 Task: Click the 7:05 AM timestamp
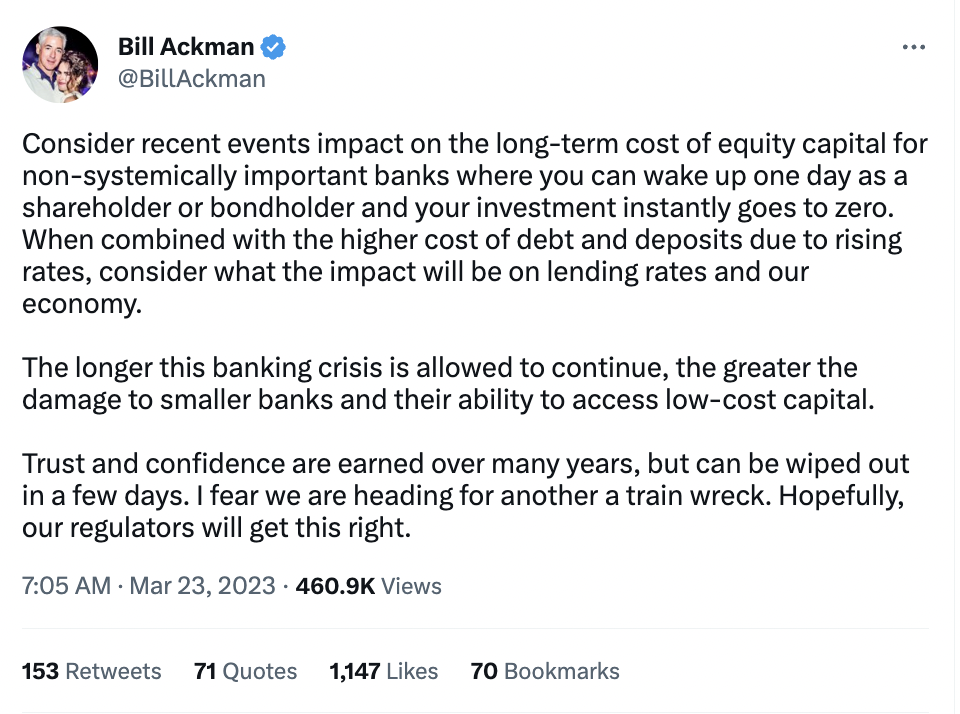click(x=66, y=585)
